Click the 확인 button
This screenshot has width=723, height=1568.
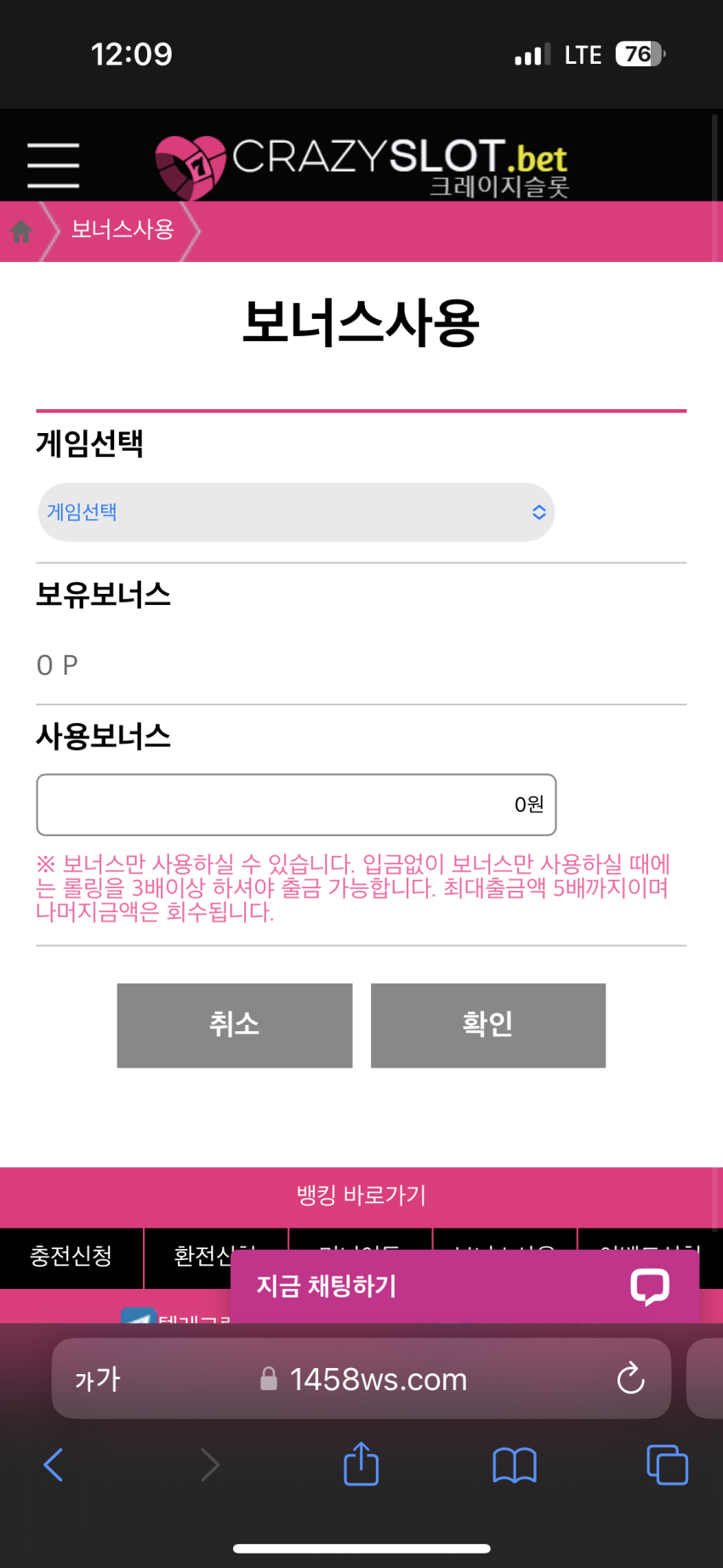488,1025
